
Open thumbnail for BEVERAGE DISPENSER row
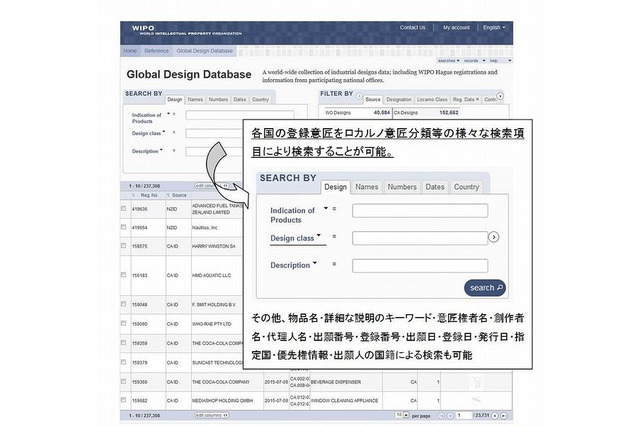click(476, 382)
